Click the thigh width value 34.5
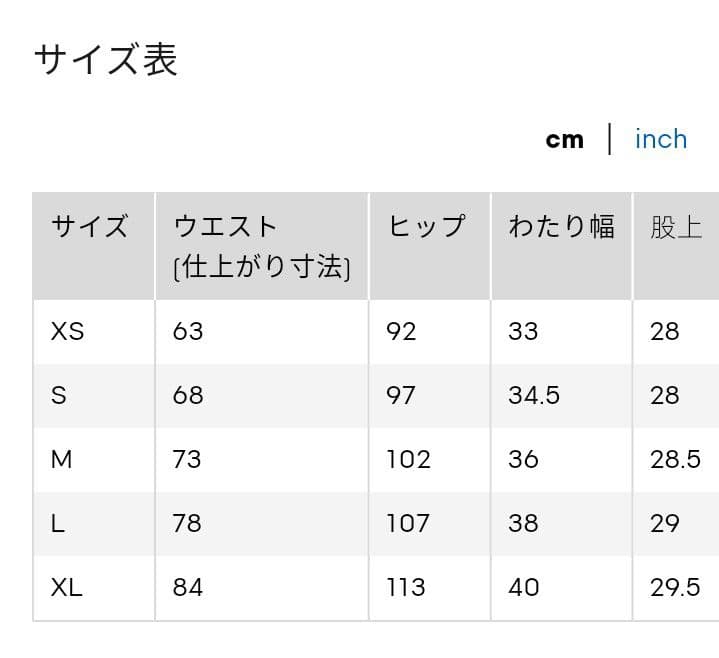 coord(534,395)
